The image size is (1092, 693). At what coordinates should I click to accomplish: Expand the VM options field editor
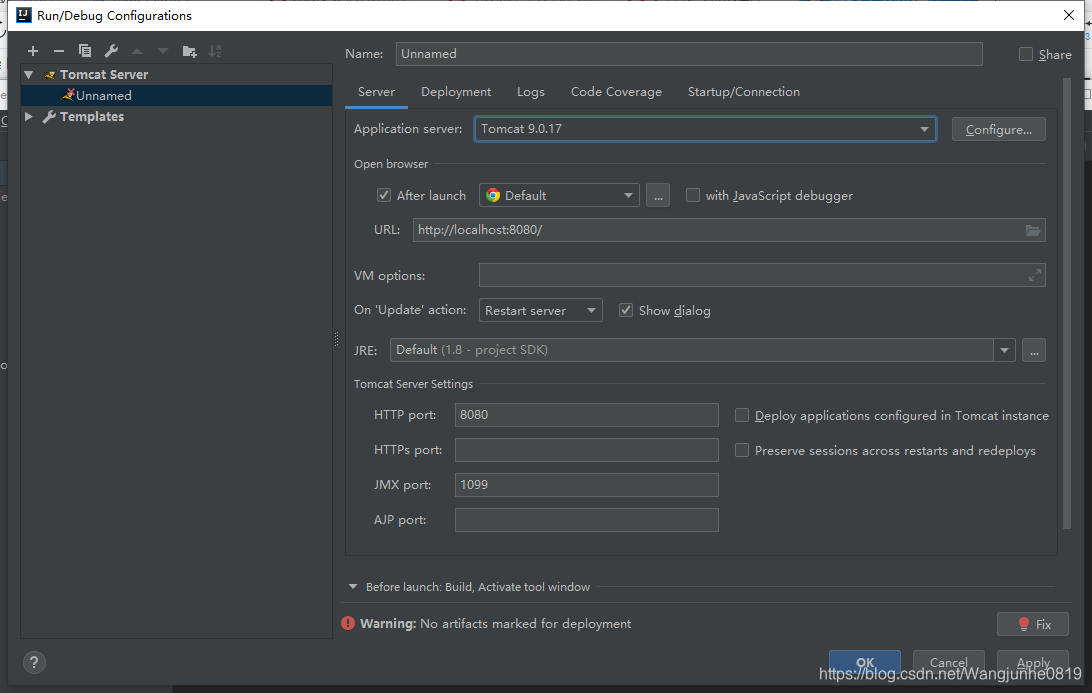click(x=1035, y=275)
